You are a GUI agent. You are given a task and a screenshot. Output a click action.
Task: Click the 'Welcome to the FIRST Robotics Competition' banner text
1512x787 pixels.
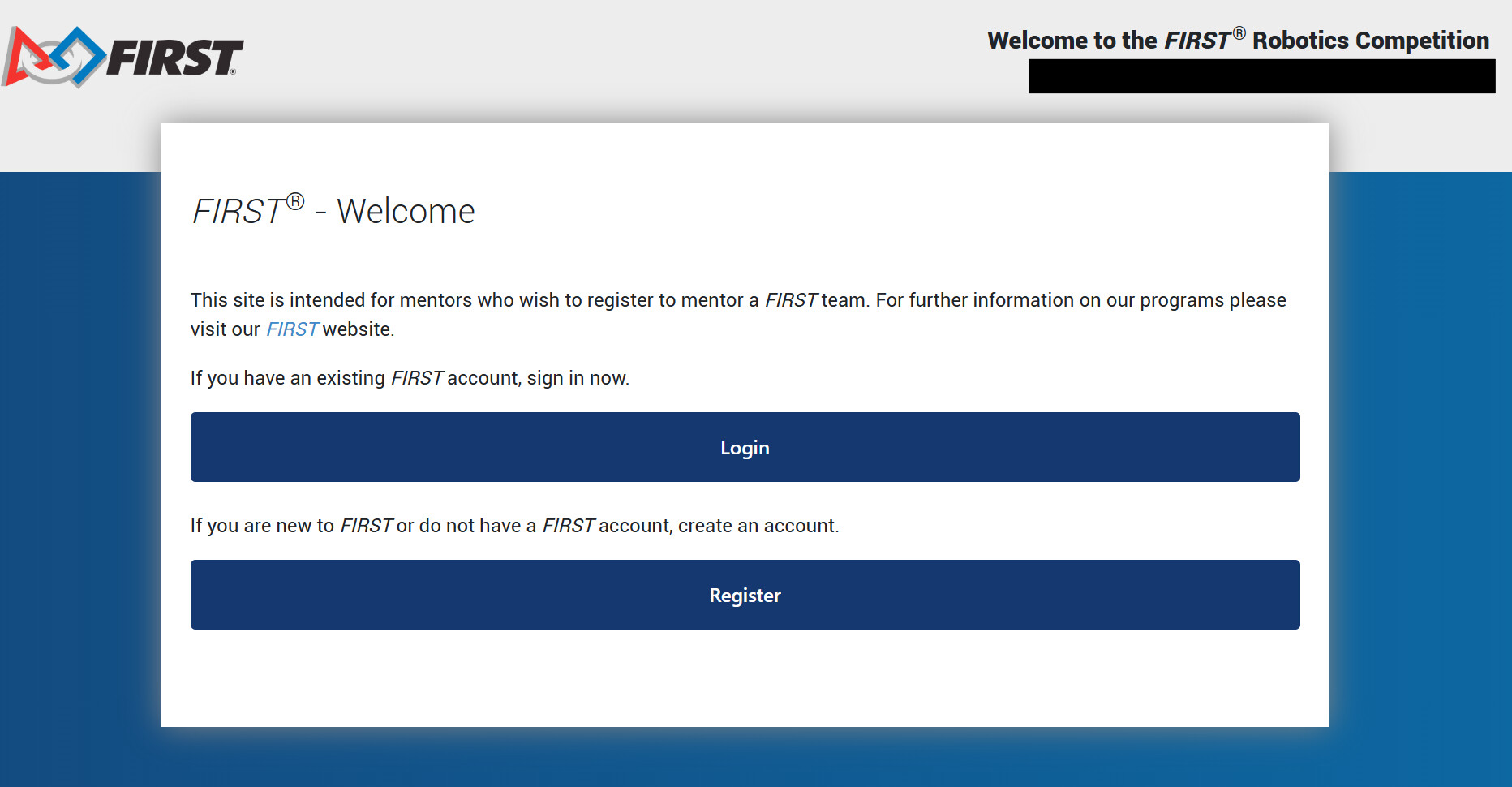(x=1238, y=40)
